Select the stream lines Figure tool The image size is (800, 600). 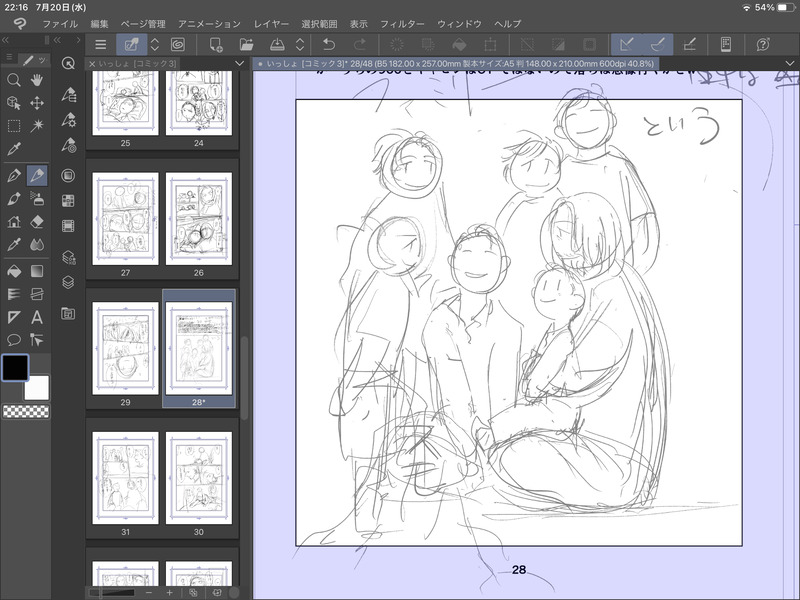pos(14,294)
